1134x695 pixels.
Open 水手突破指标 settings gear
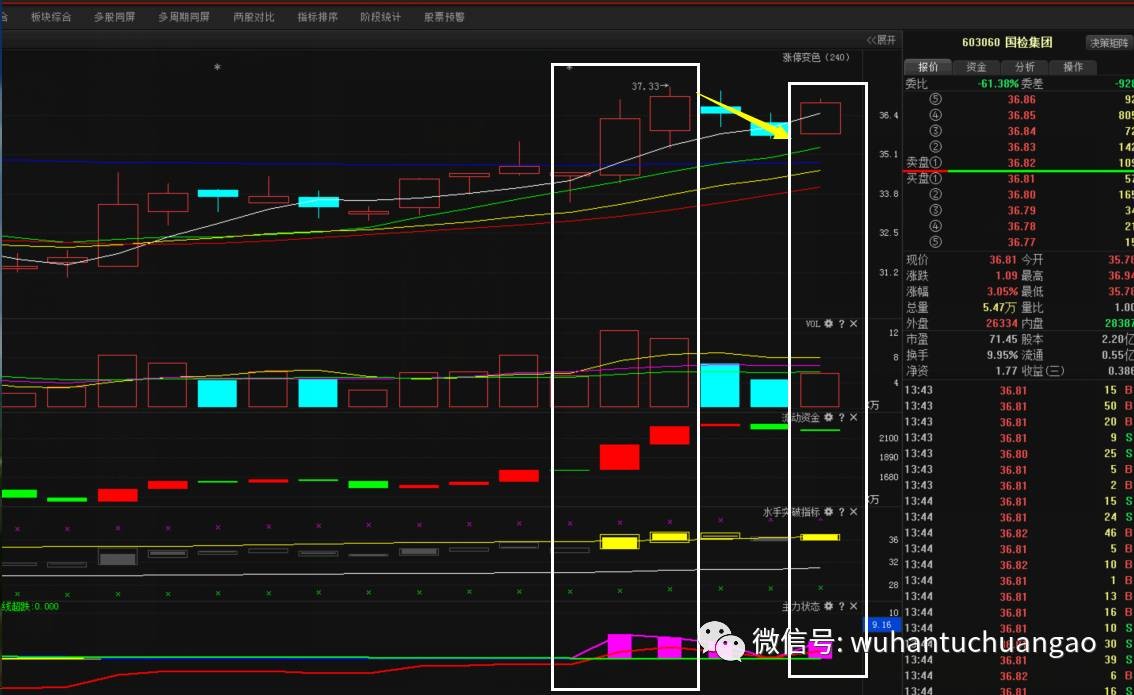pos(828,511)
